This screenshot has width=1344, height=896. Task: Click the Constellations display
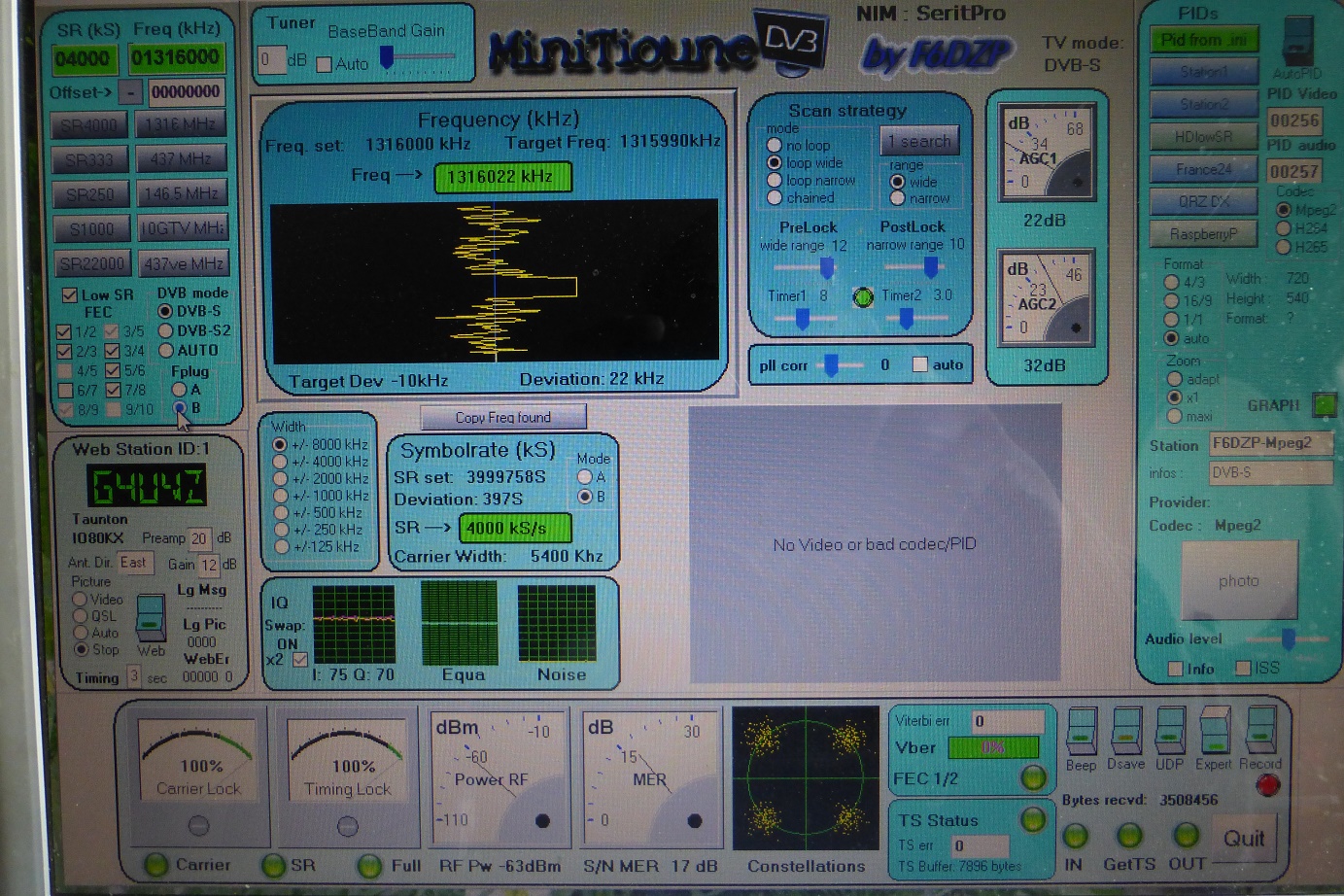coord(806,779)
